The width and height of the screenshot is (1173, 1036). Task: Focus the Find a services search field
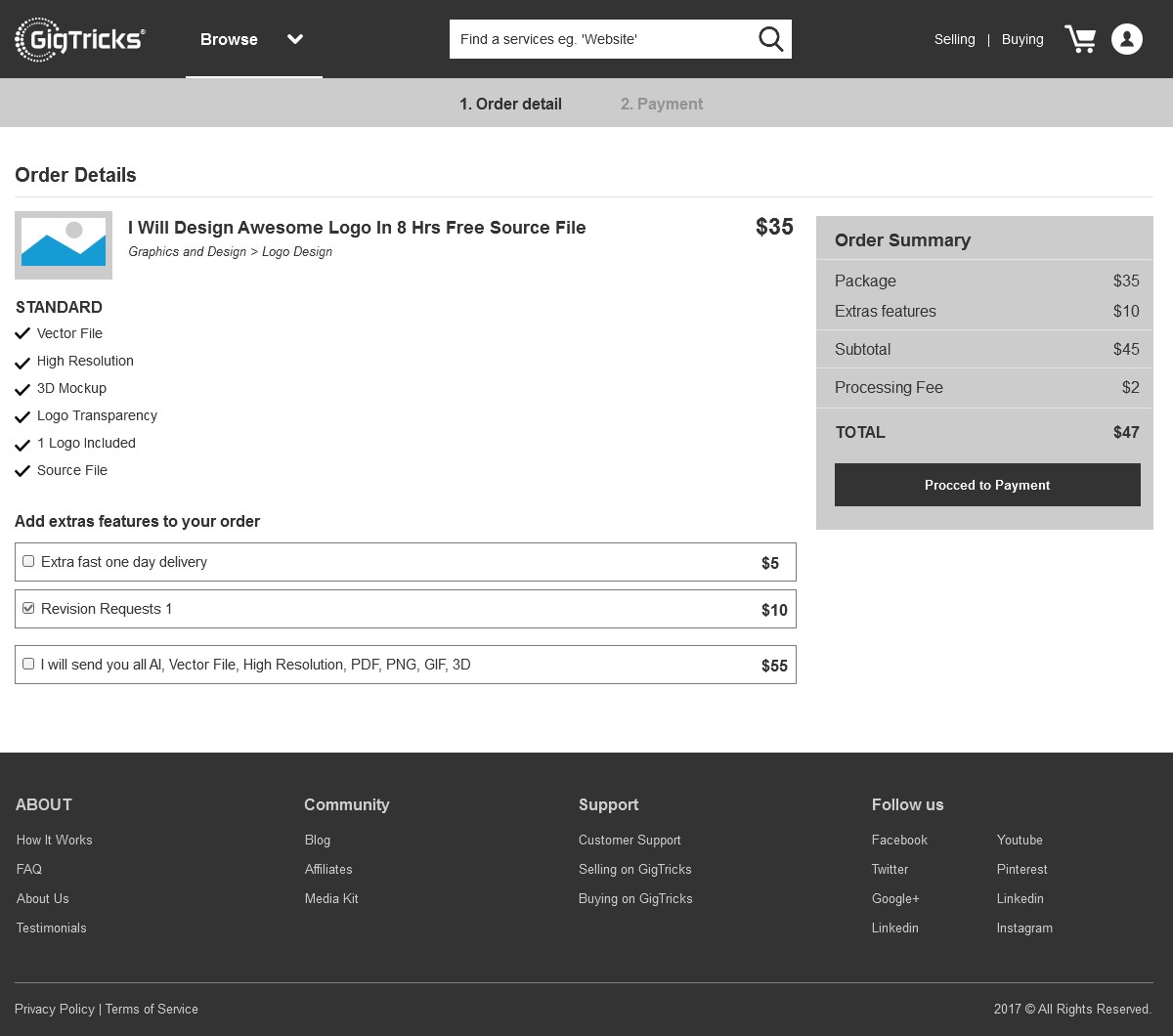[601, 39]
